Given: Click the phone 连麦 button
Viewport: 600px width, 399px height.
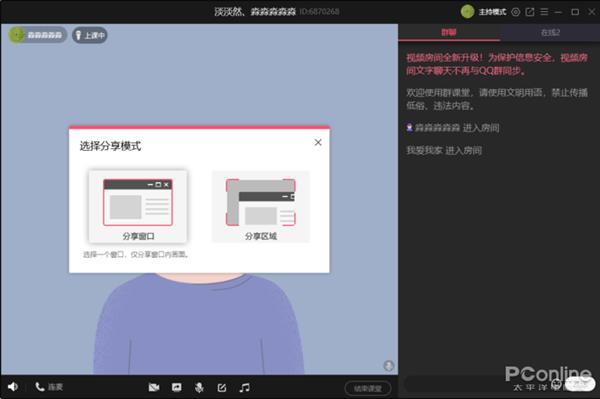Looking at the screenshot, I should pos(49,387).
